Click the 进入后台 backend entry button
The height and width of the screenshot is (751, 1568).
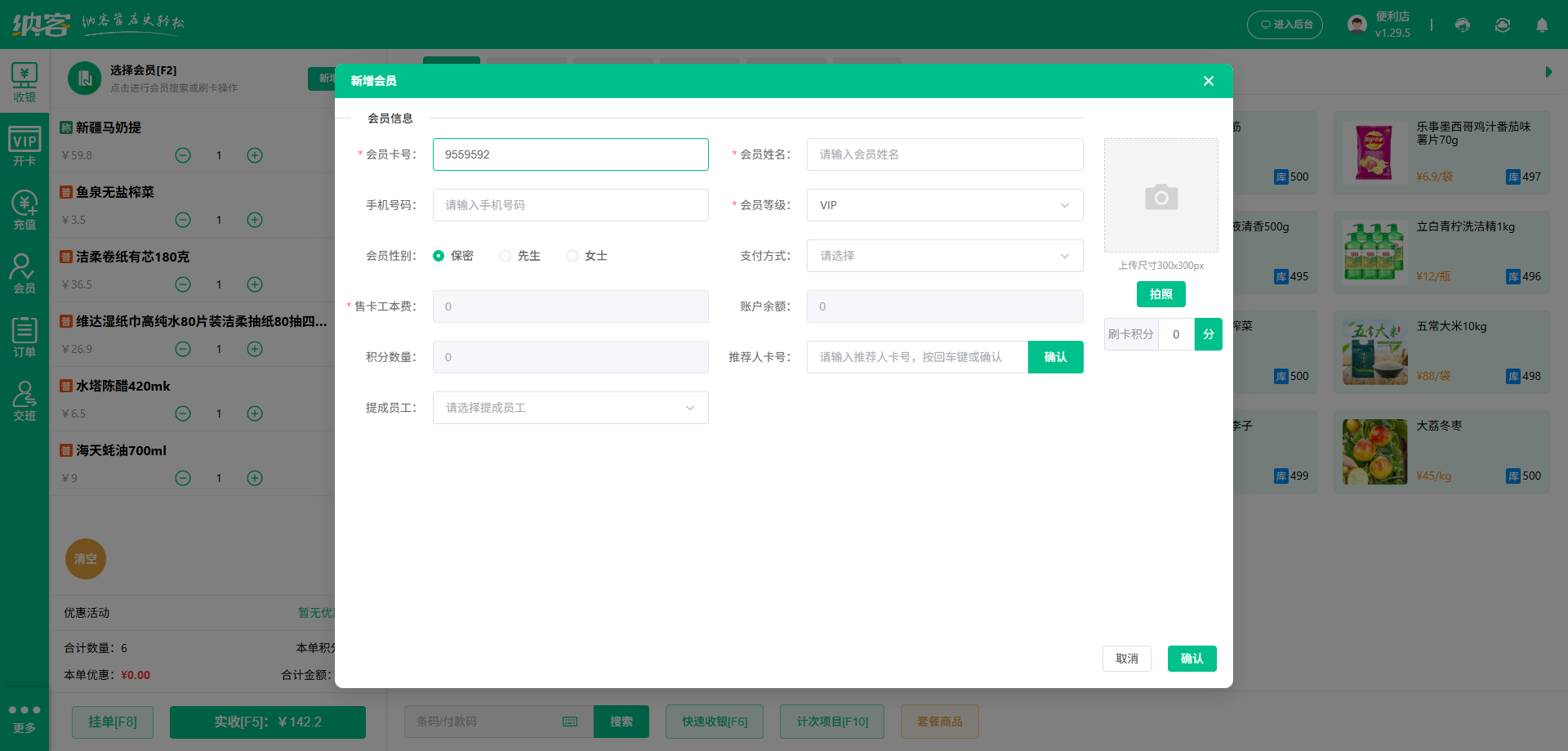(x=1285, y=25)
